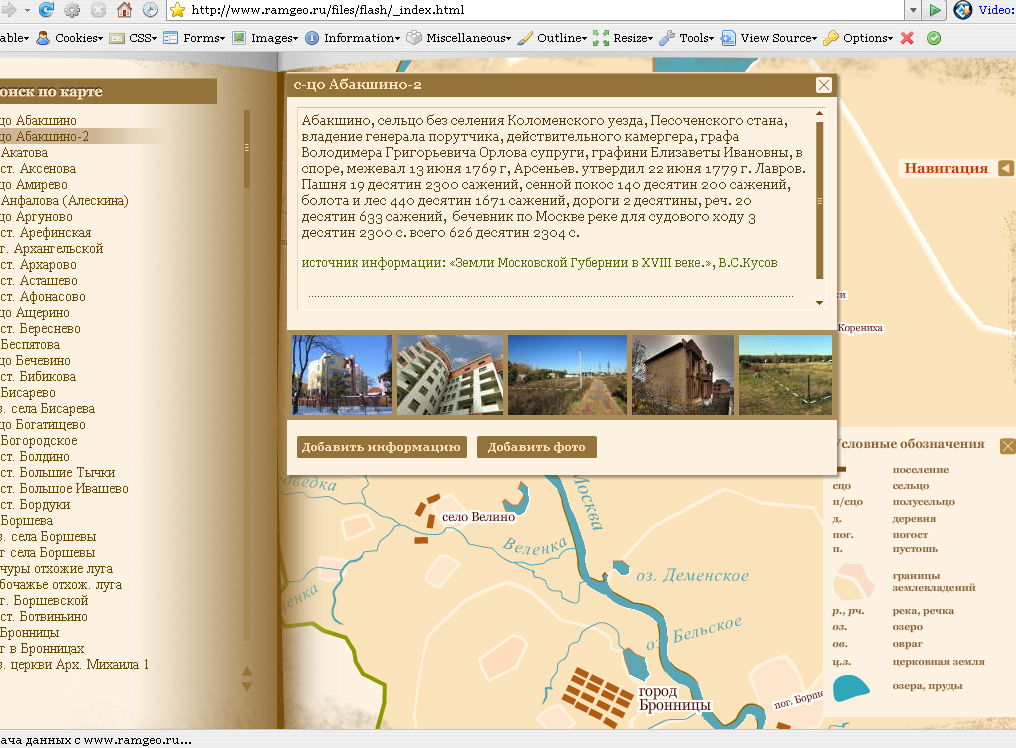Click the green Go arrow button
This screenshot has height=748, width=1016.
[934, 10]
